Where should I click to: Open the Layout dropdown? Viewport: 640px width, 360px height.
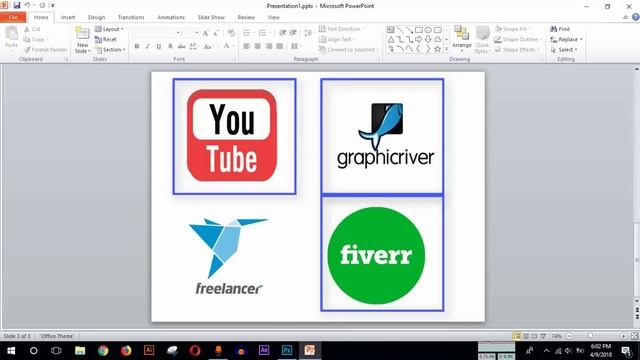tap(109, 29)
